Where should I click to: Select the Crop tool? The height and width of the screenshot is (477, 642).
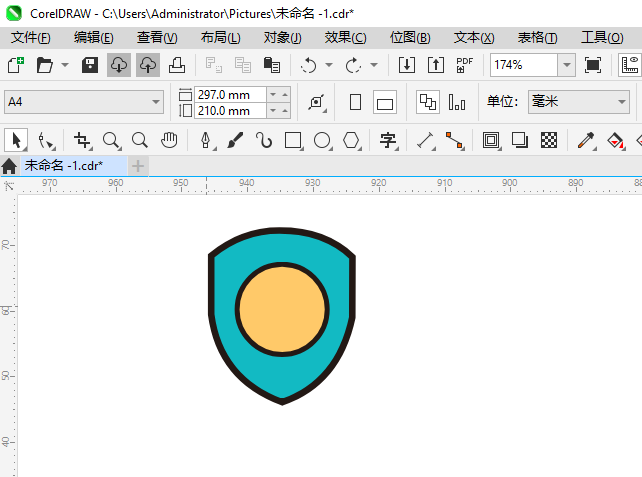click(x=82, y=140)
